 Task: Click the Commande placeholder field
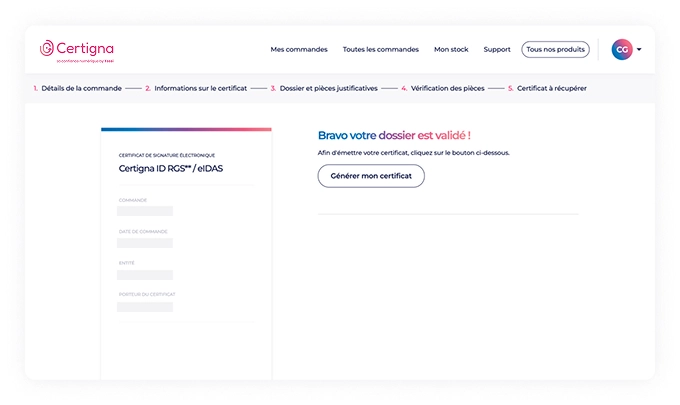145,211
